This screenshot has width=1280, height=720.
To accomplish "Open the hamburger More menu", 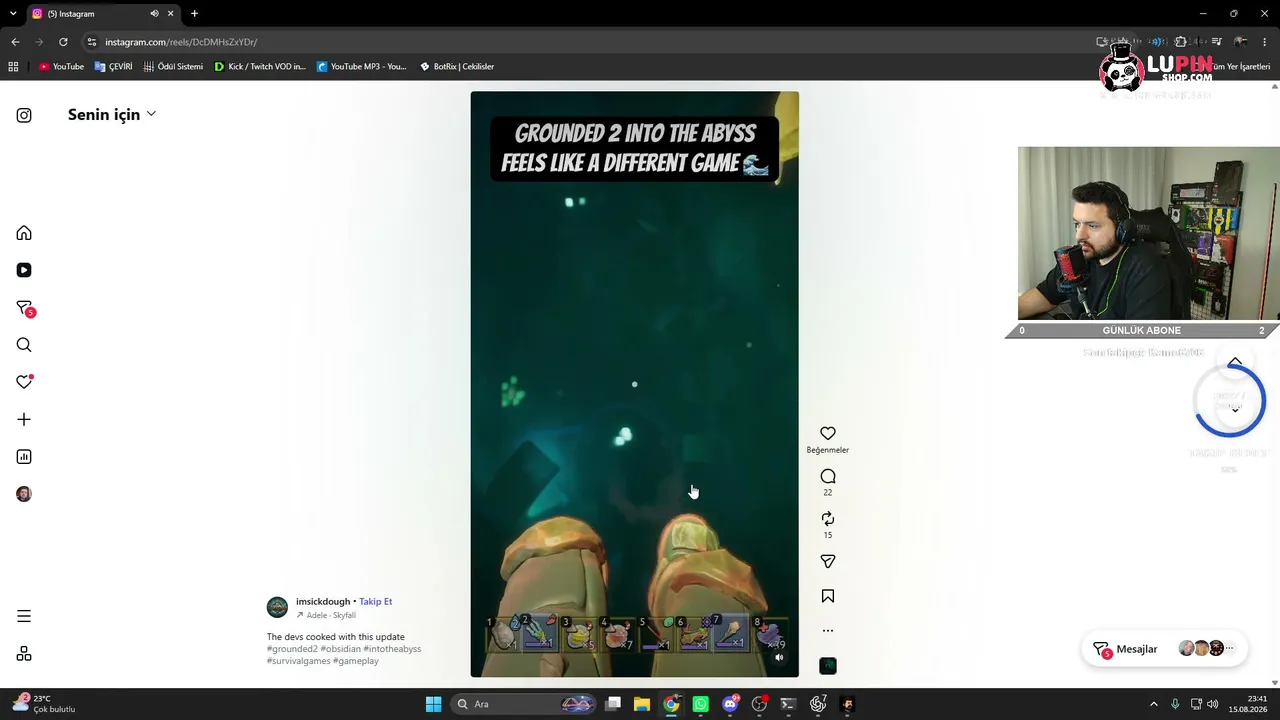I will [x=24, y=616].
